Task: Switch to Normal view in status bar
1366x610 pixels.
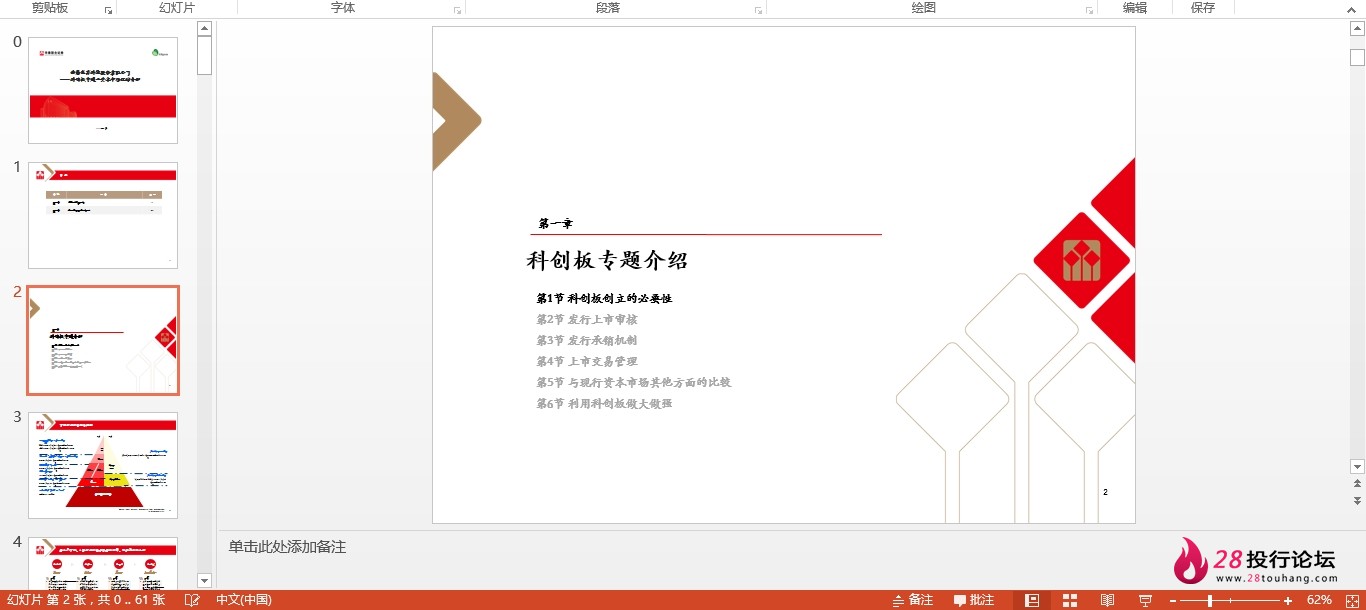Action: (1032, 600)
